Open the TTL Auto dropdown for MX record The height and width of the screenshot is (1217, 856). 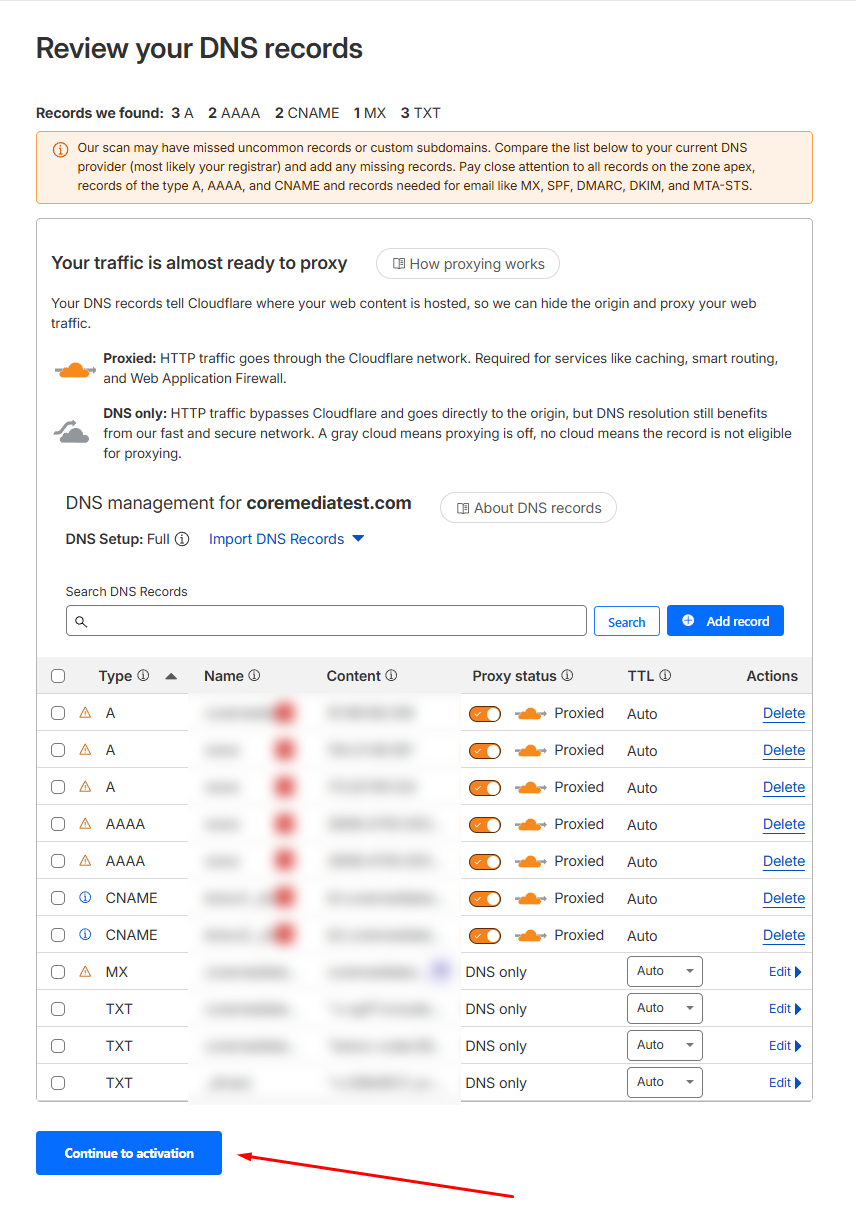click(664, 971)
